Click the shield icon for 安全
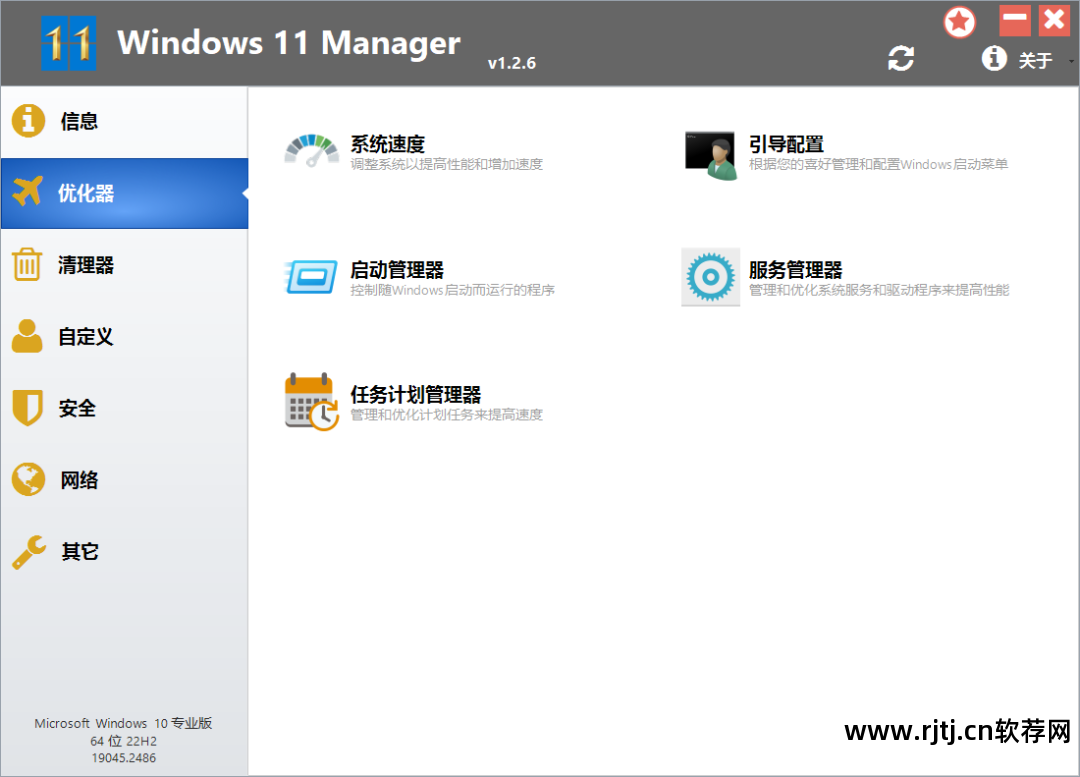The image size is (1080, 777). (x=28, y=408)
